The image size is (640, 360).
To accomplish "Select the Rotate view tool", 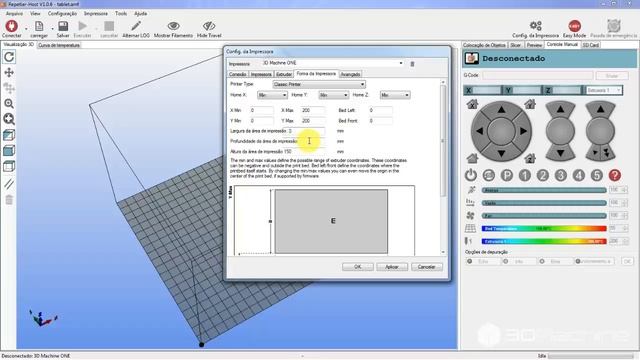I will point(9,57).
